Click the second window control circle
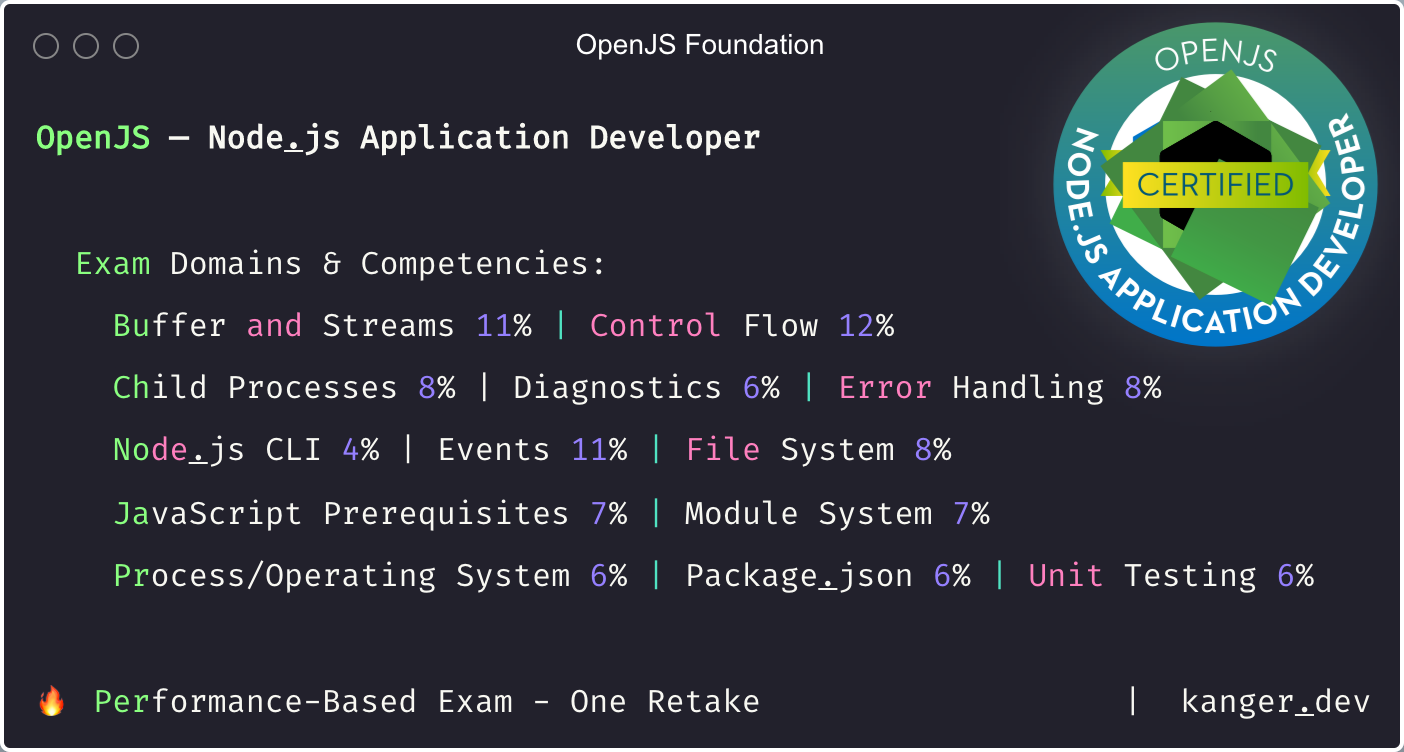This screenshot has width=1404, height=752. [86, 46]
